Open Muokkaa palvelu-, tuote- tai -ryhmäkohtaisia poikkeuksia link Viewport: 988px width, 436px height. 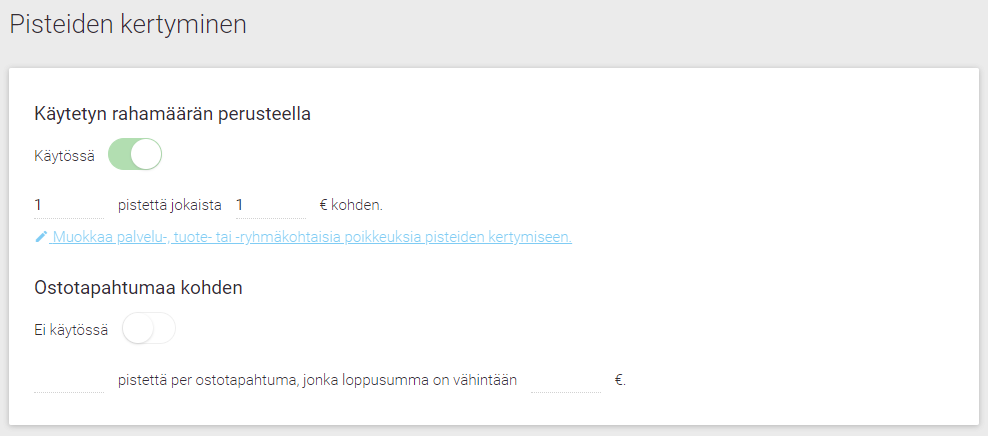(x=303, y=237)
